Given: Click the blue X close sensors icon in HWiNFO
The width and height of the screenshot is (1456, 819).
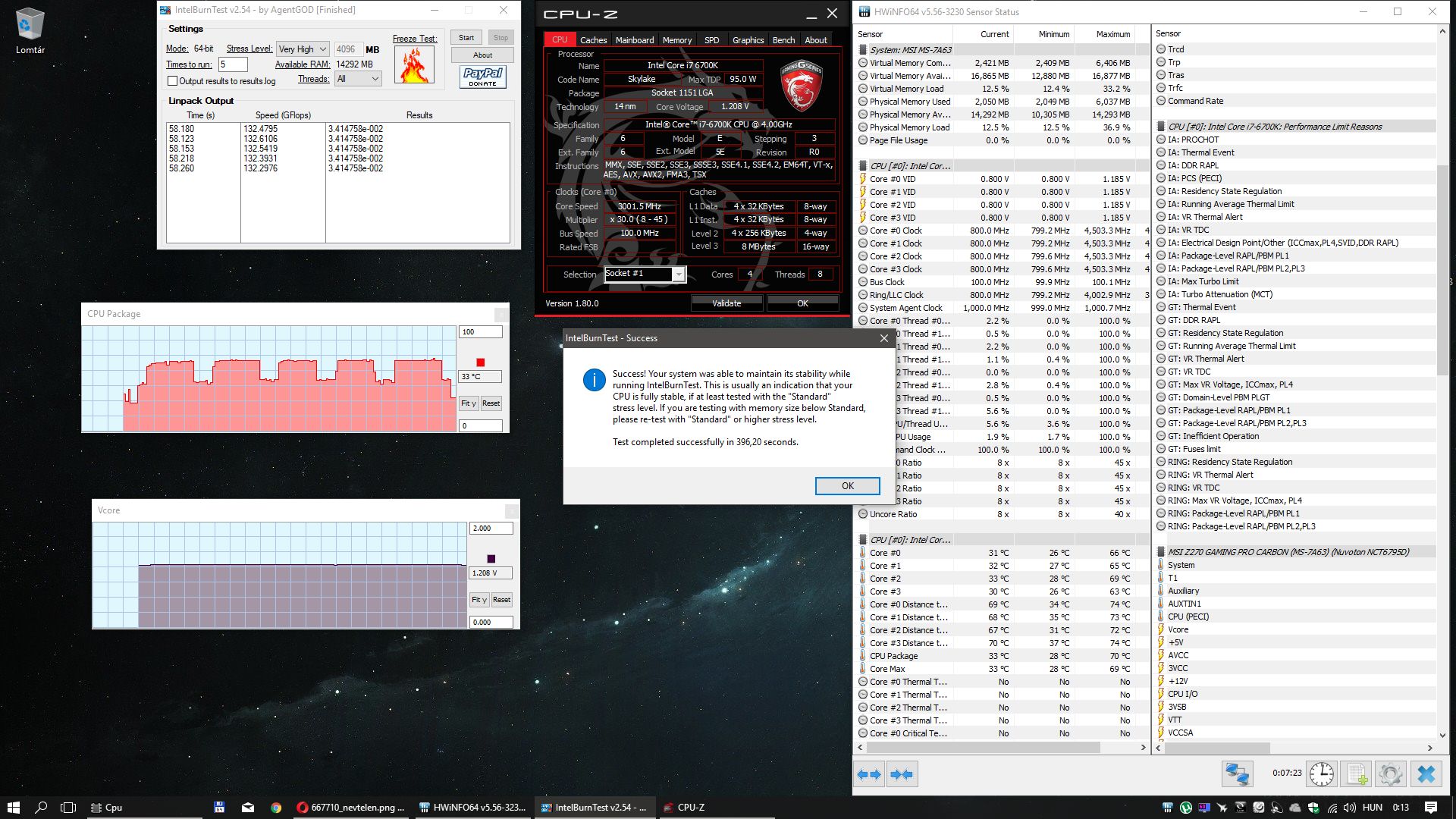Looking at the screenshot, I should pyautogui.click(x=1426, y=774).
